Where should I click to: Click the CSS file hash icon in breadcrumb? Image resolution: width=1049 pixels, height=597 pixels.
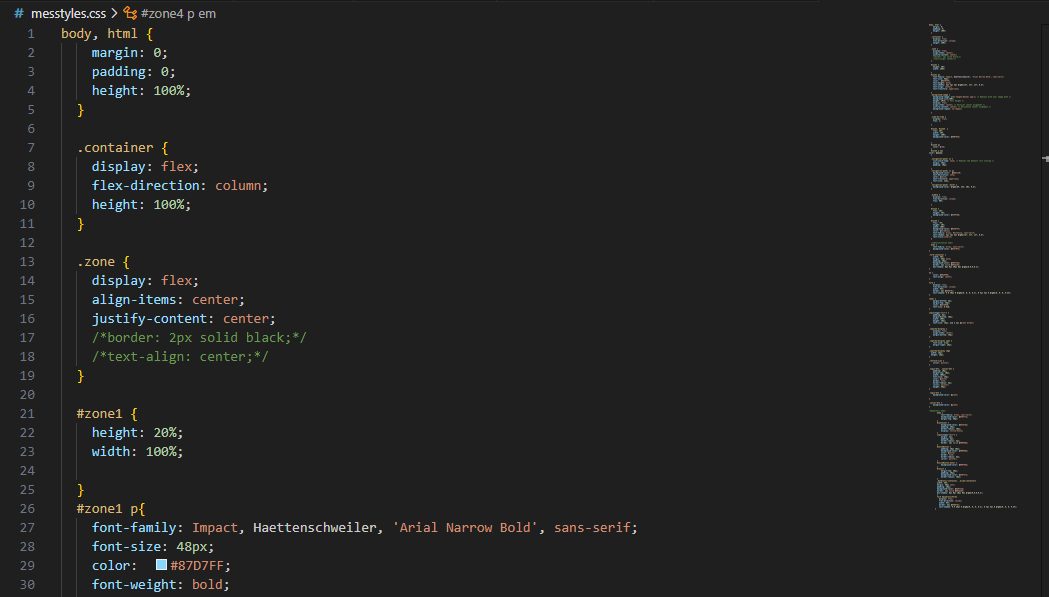pyautogui.click(x=19, y=13)
